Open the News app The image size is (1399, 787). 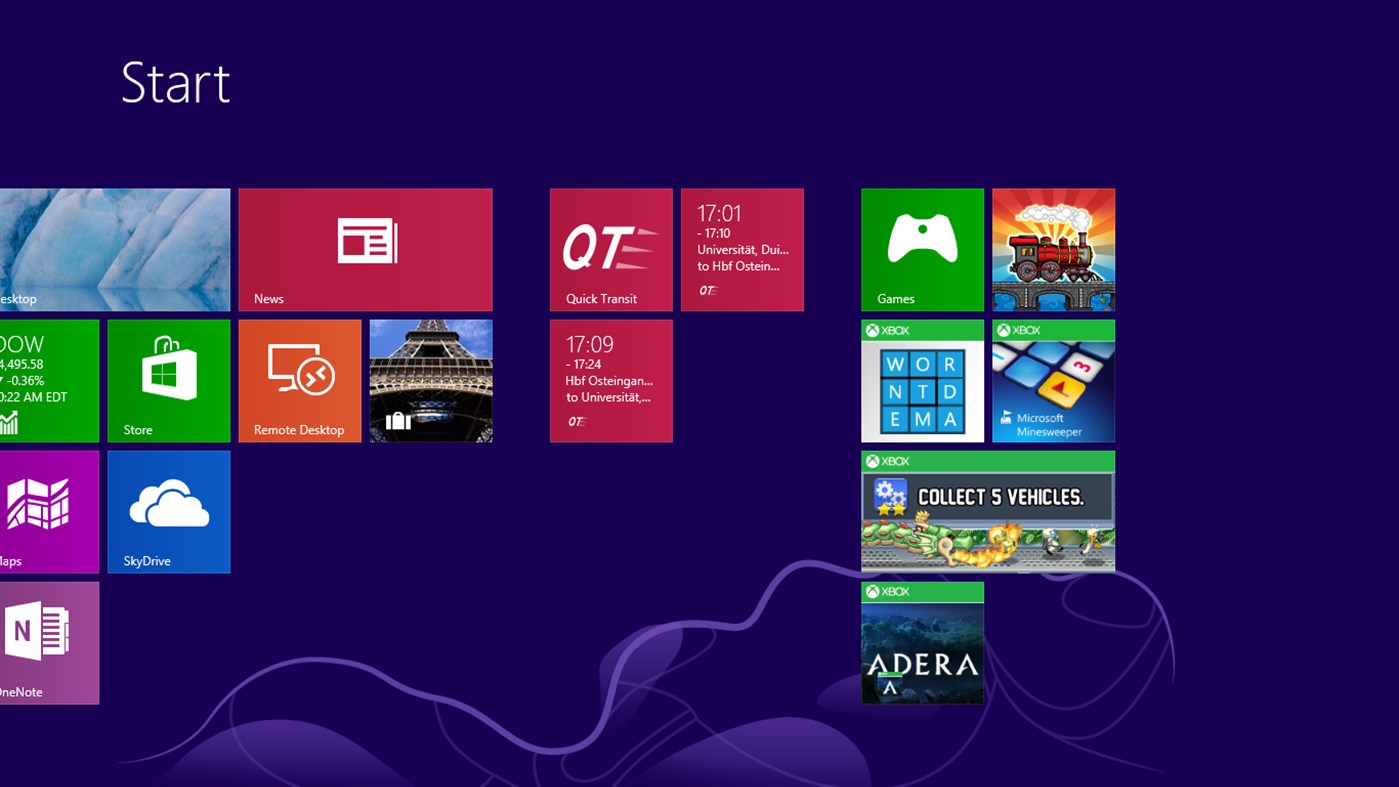pyautogui.click(x=365, y=249)
